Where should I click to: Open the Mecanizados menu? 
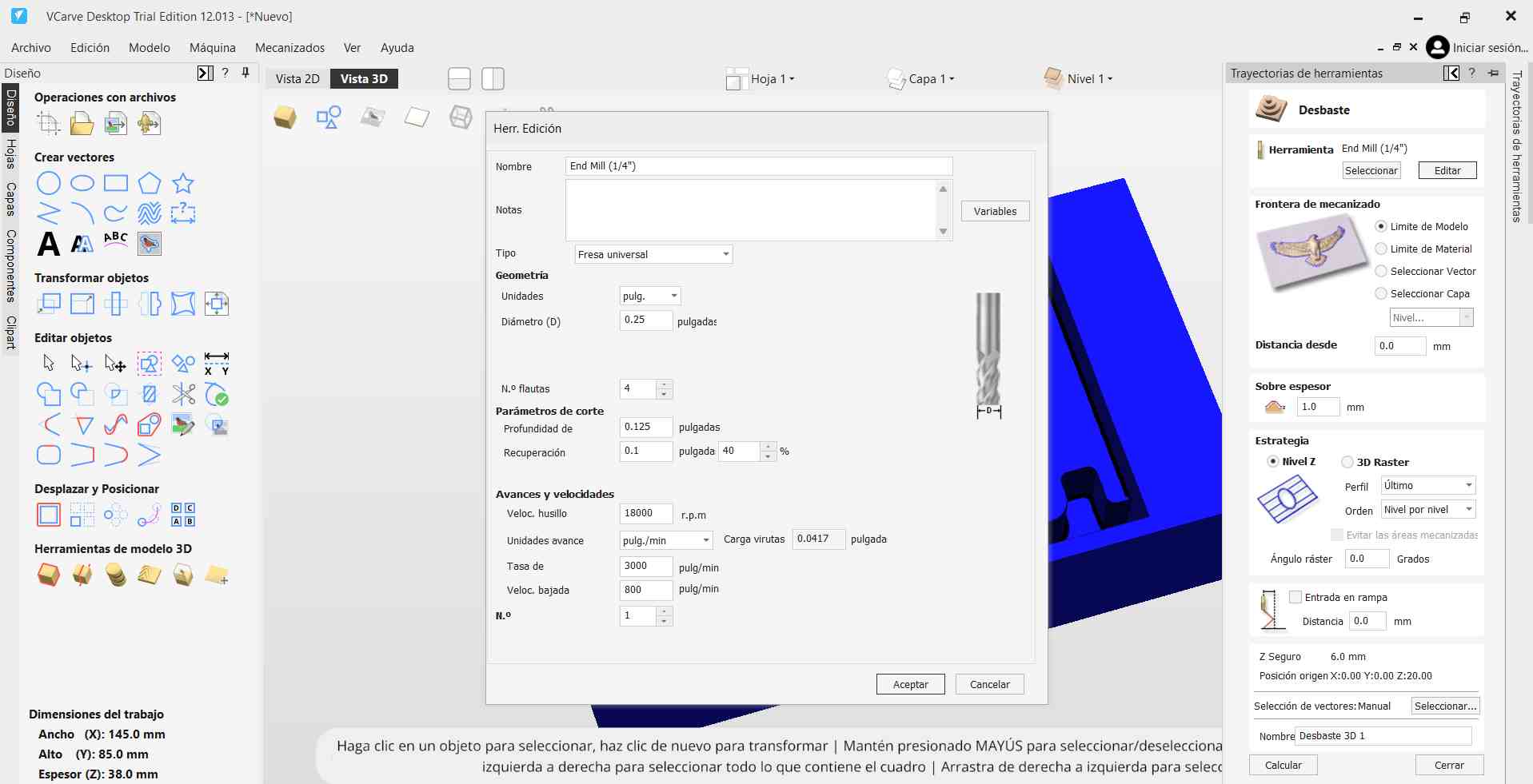click(x=289, y=47)
